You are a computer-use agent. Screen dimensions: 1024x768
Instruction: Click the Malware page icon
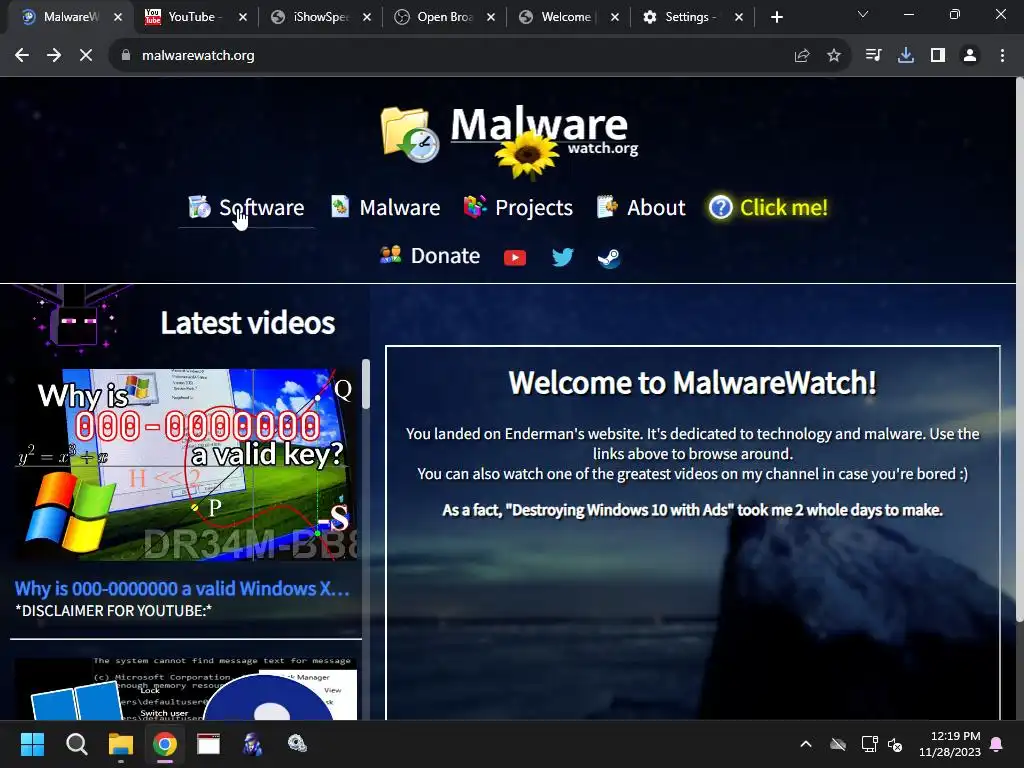(x=340, y=206)
